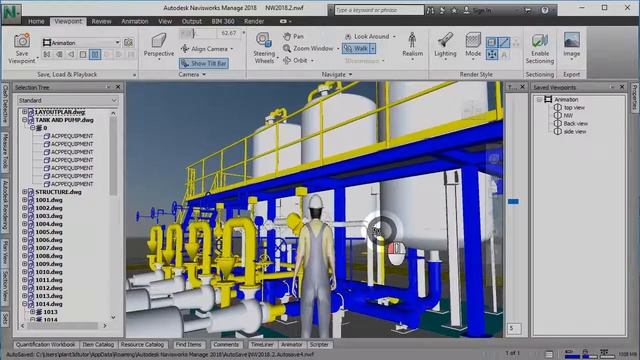The width and height of the screenshot is (640, 360).
Task: Toggle the Show Tilt Bar button
Action: (204, 63)
